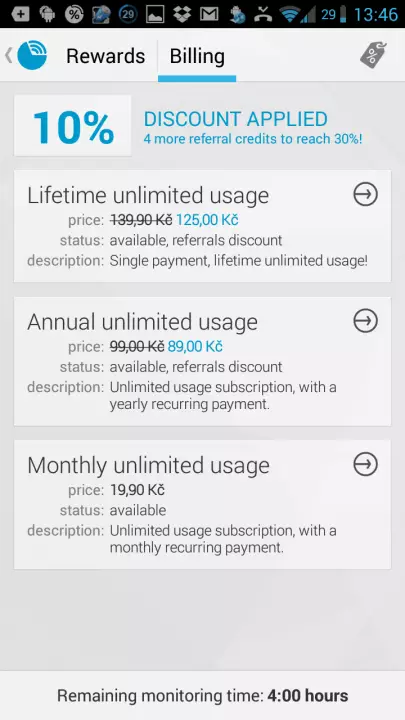The image size is (405, 720).
Task: Switch to the Rewards tab
Action: tap(106, 56)
